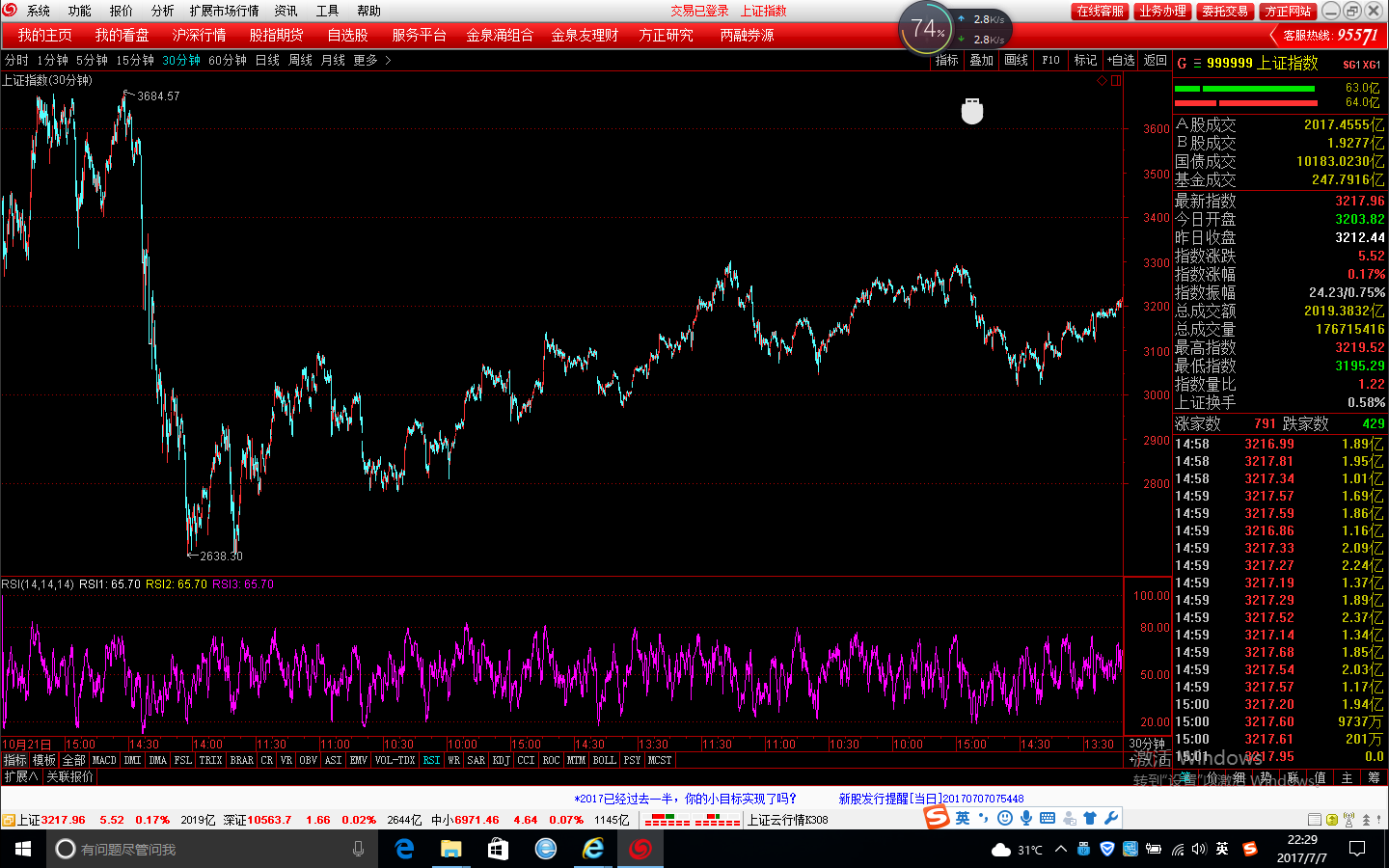Switch chart to 日线 period
This screenshot has height=868, width=1389.
pos(267,60)
